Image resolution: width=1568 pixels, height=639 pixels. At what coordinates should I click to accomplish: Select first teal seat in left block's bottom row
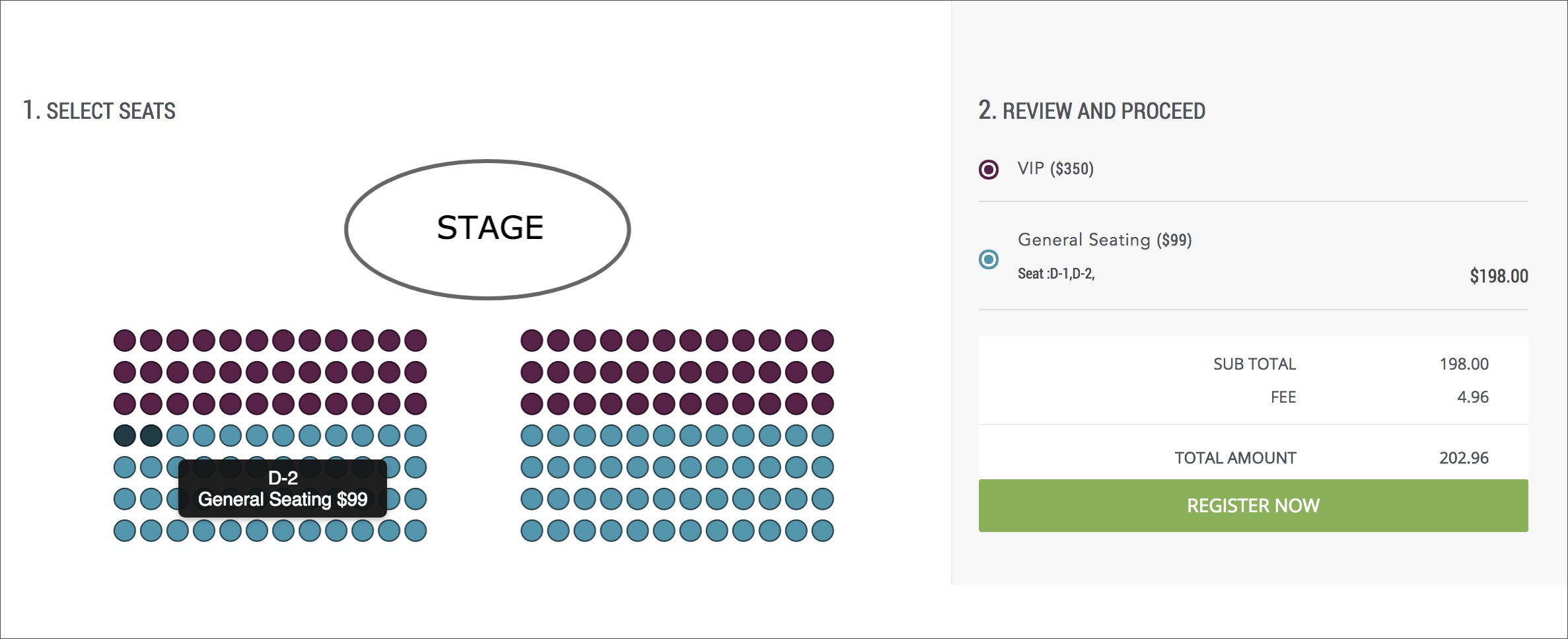coord(125,531)
